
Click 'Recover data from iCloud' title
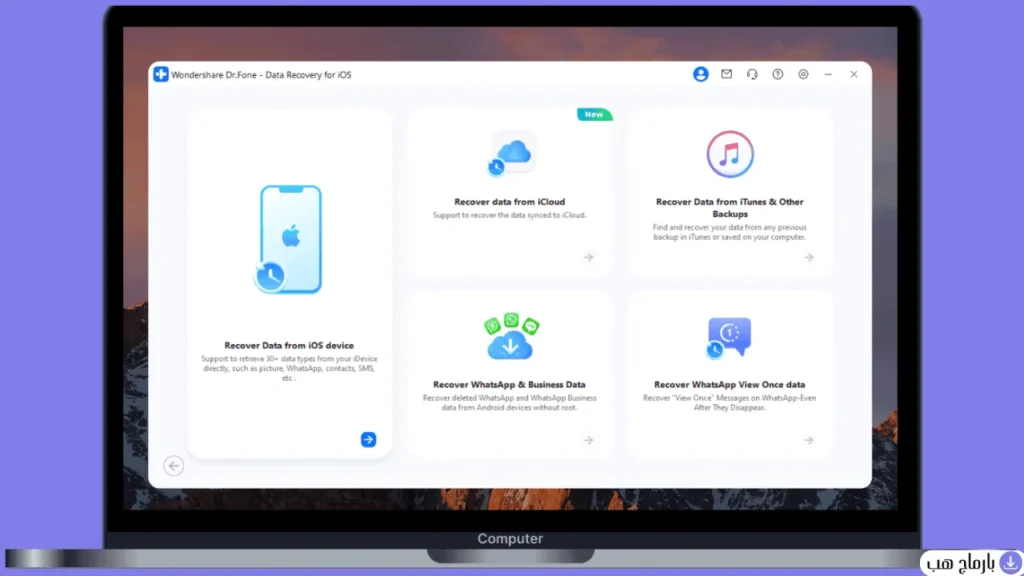[x=509, y=202]
